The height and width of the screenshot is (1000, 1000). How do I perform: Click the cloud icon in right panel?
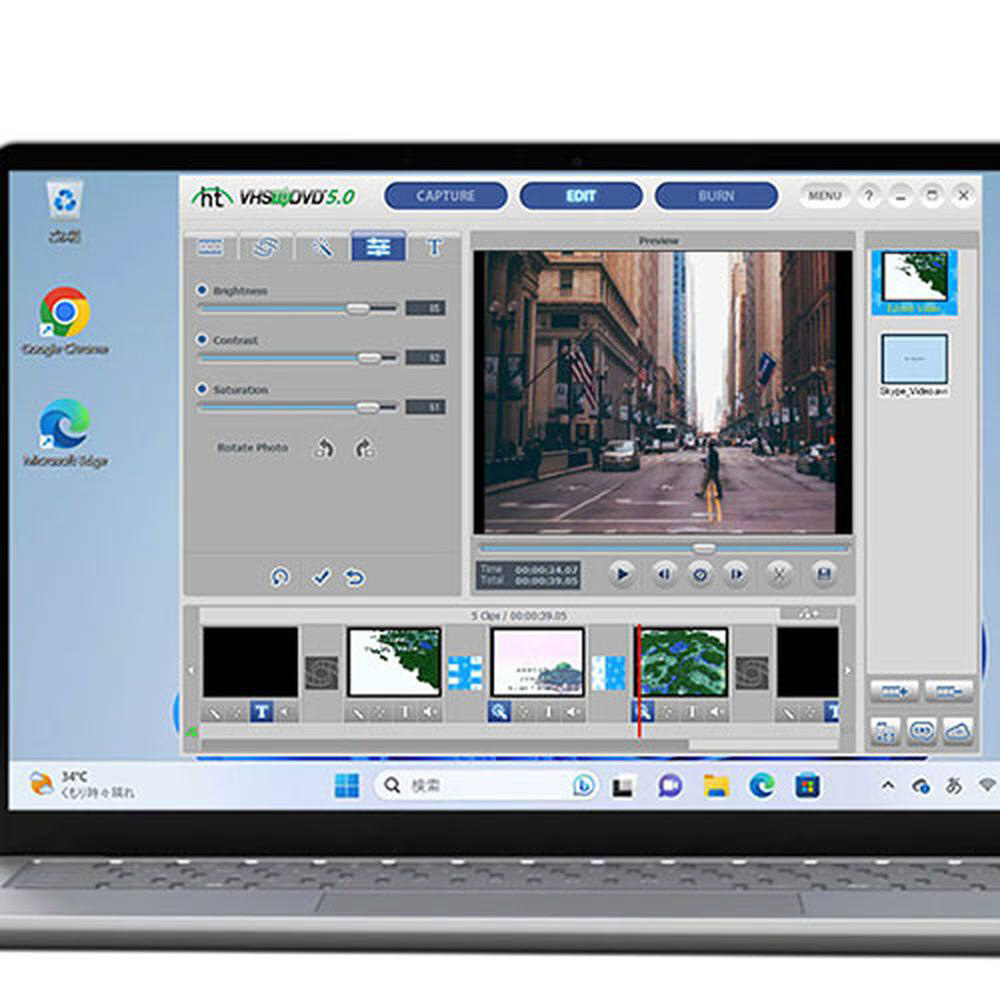[x=957, y=731]
